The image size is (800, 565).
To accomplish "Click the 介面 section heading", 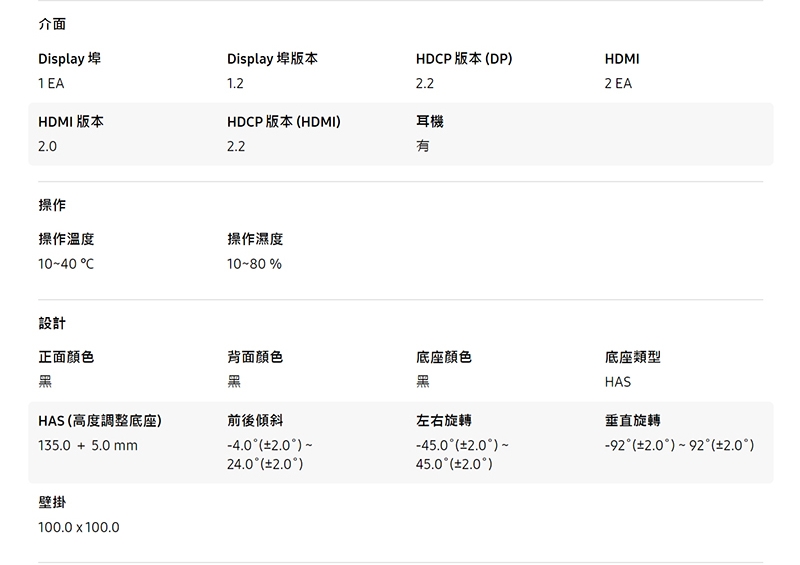I will click(x=52, y=23).
